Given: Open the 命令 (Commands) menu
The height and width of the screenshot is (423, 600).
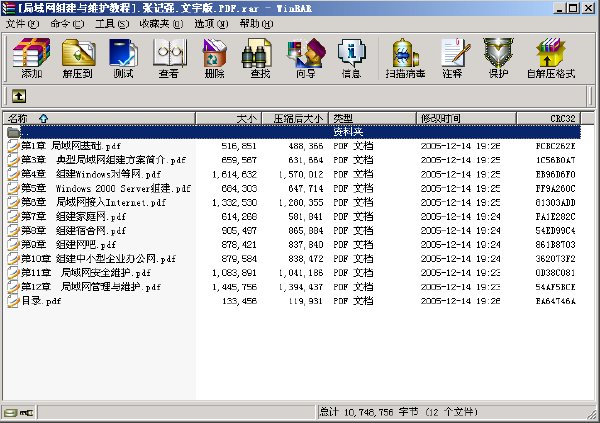Looking at the screenshot, I should 67,24.
